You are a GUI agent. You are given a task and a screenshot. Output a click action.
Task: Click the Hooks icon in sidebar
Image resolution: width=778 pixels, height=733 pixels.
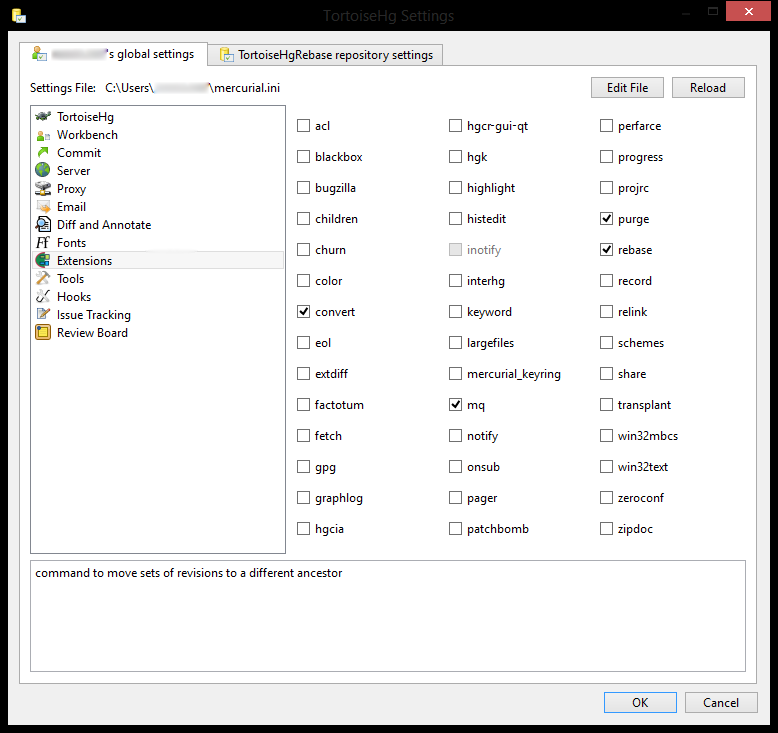coord(43,296)
